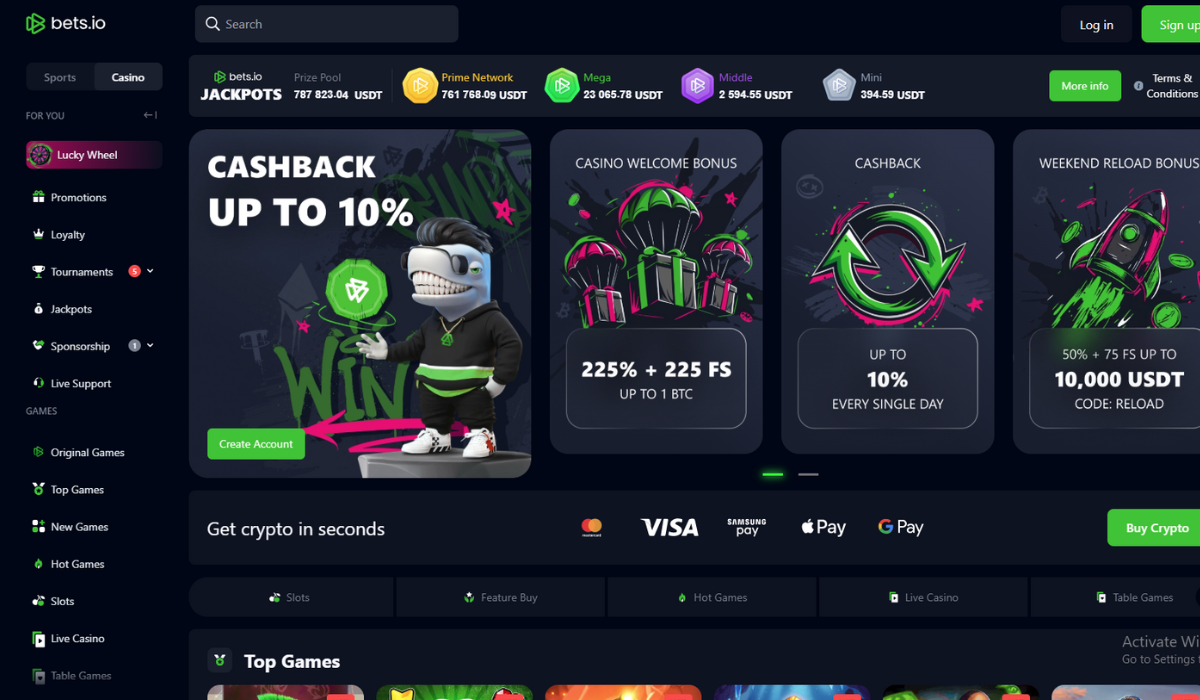1200x700 pixels.
Task: Collapse the sidebar with arrow icon
Action: point(150,115)
